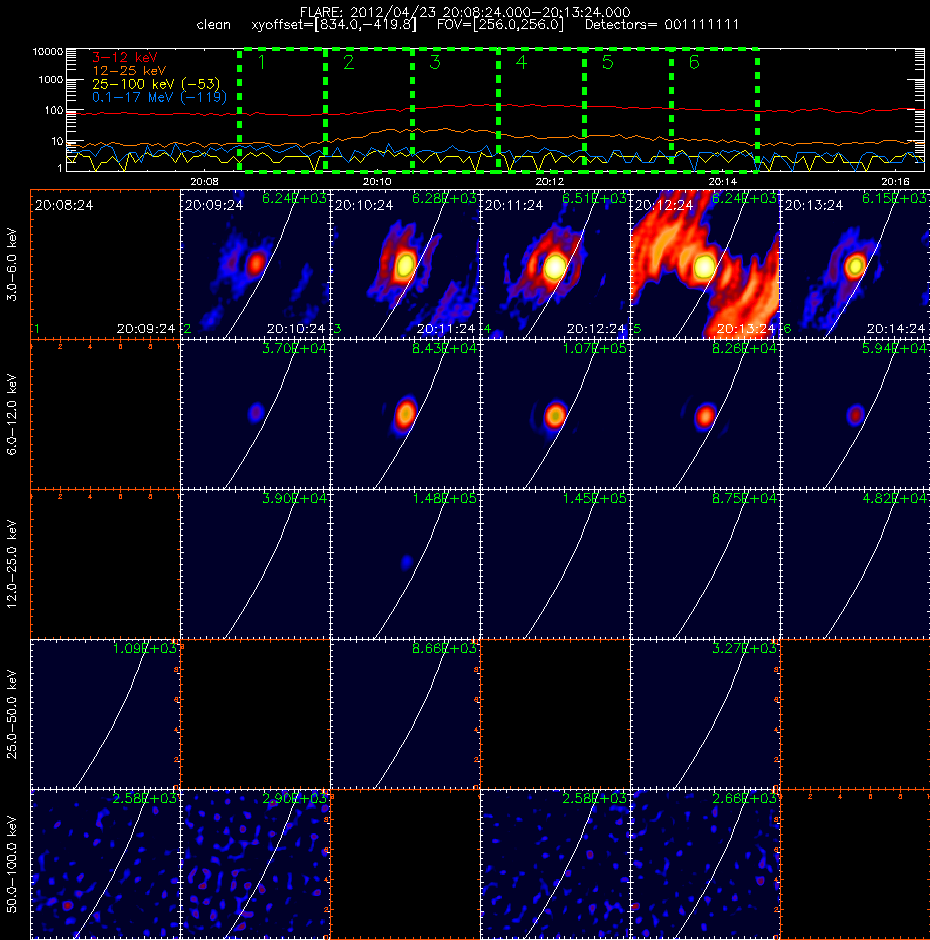Click the 1000 count-rate axis label
The image size is (930, 940).
click(x=50, y=80)
